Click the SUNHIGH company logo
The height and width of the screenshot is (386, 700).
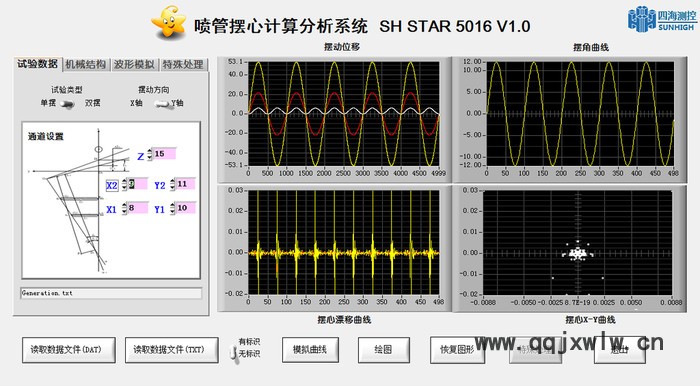[662, 19]
